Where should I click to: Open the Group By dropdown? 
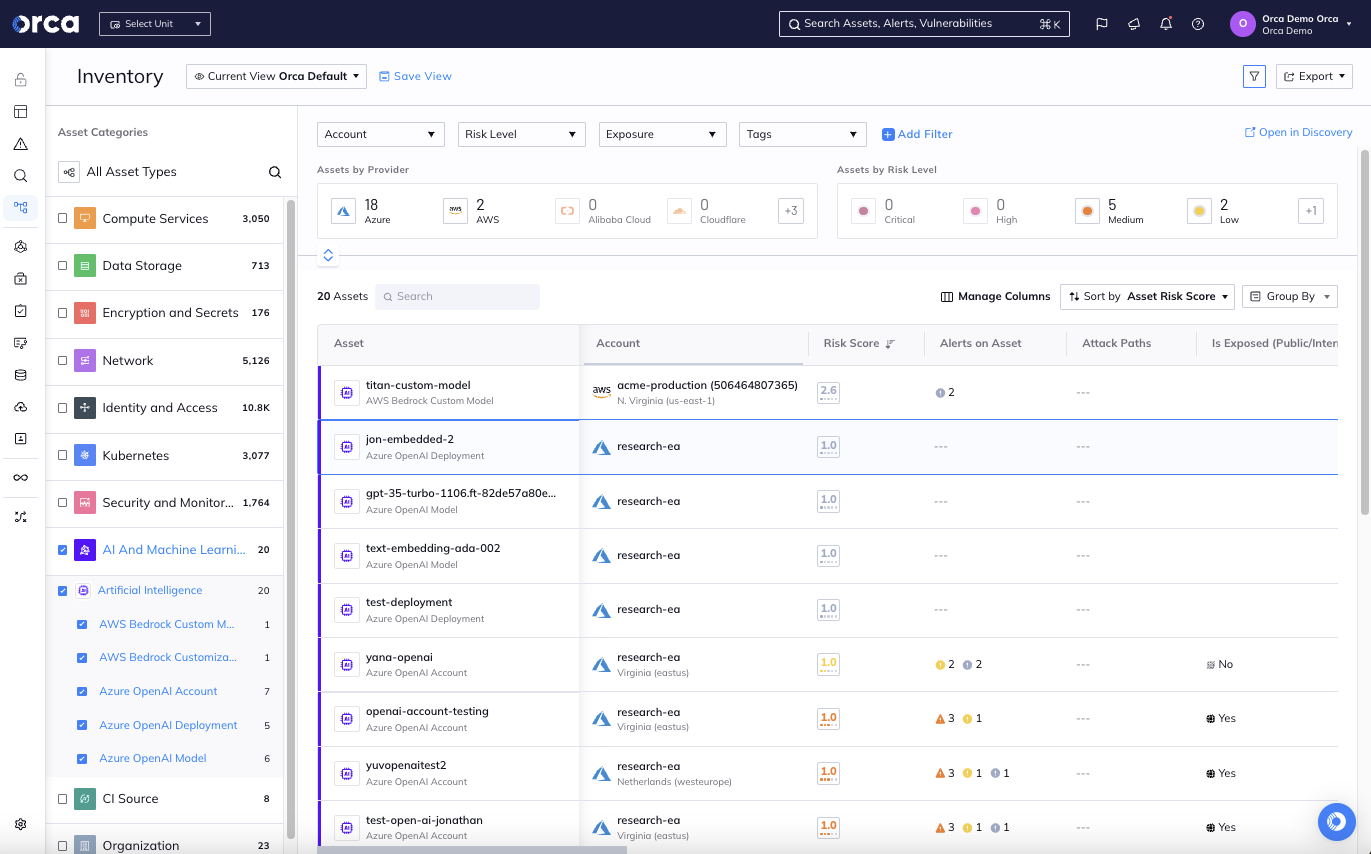click(x=1289, y=296)
